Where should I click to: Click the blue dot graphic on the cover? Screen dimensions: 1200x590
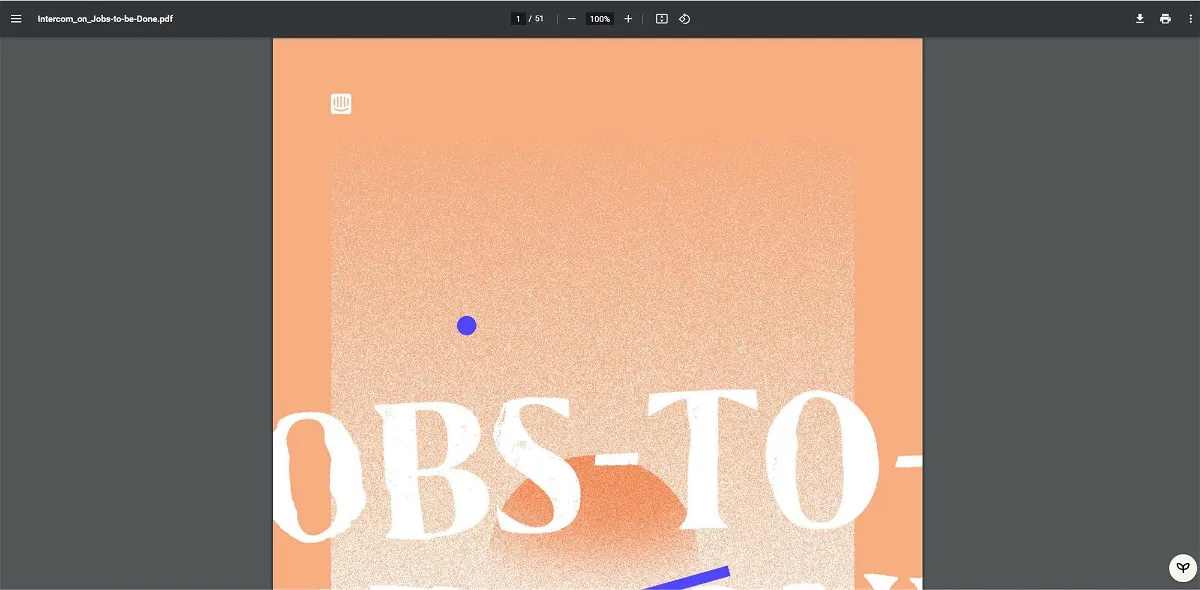click(466, 325)
